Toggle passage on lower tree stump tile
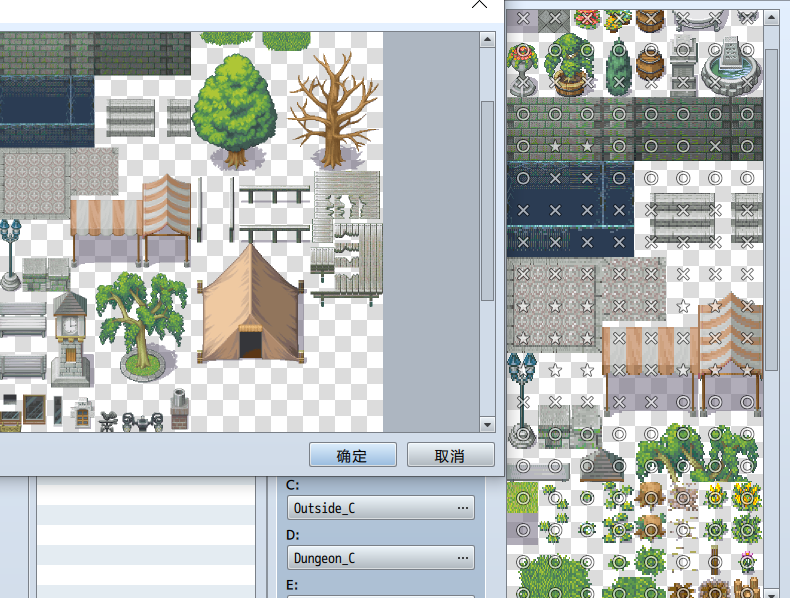Viewport: 790px width, 598px height. (x=651, y=530)
